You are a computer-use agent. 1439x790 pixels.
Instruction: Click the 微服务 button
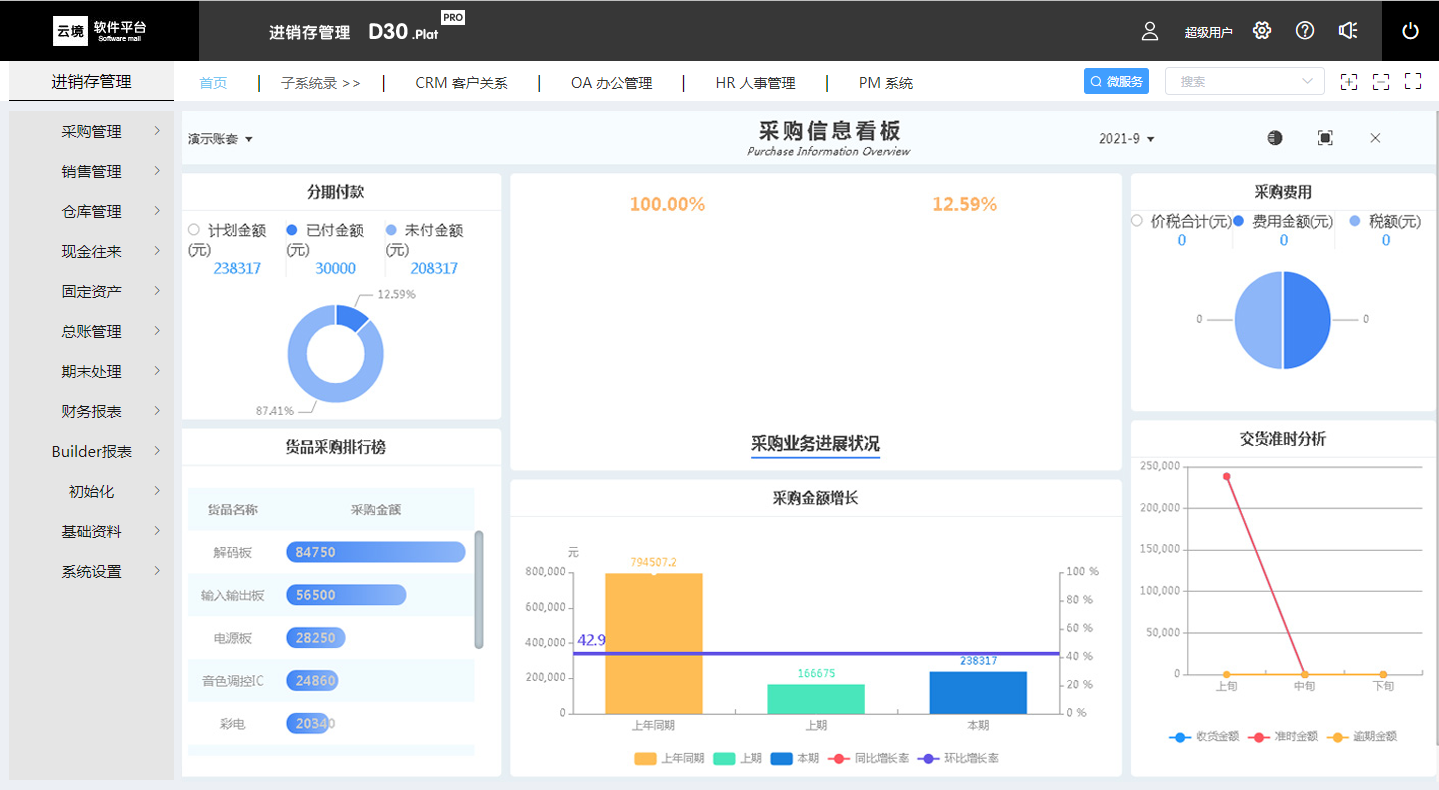pos(1116,82)
